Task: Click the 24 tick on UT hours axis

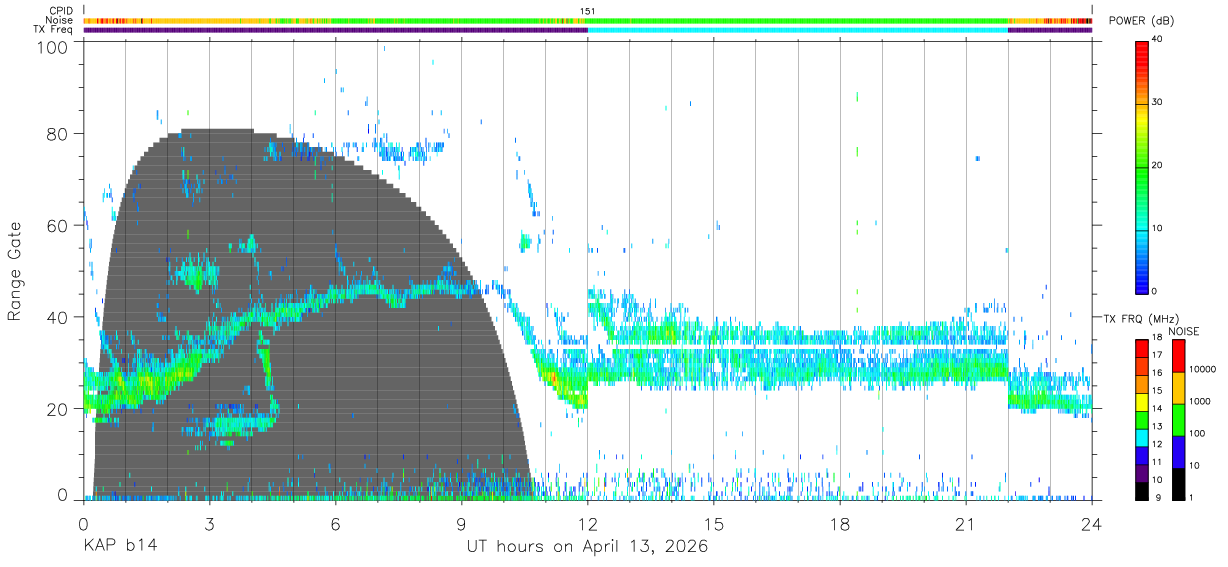Action: pyautogui.click(x=1092, y=524)
